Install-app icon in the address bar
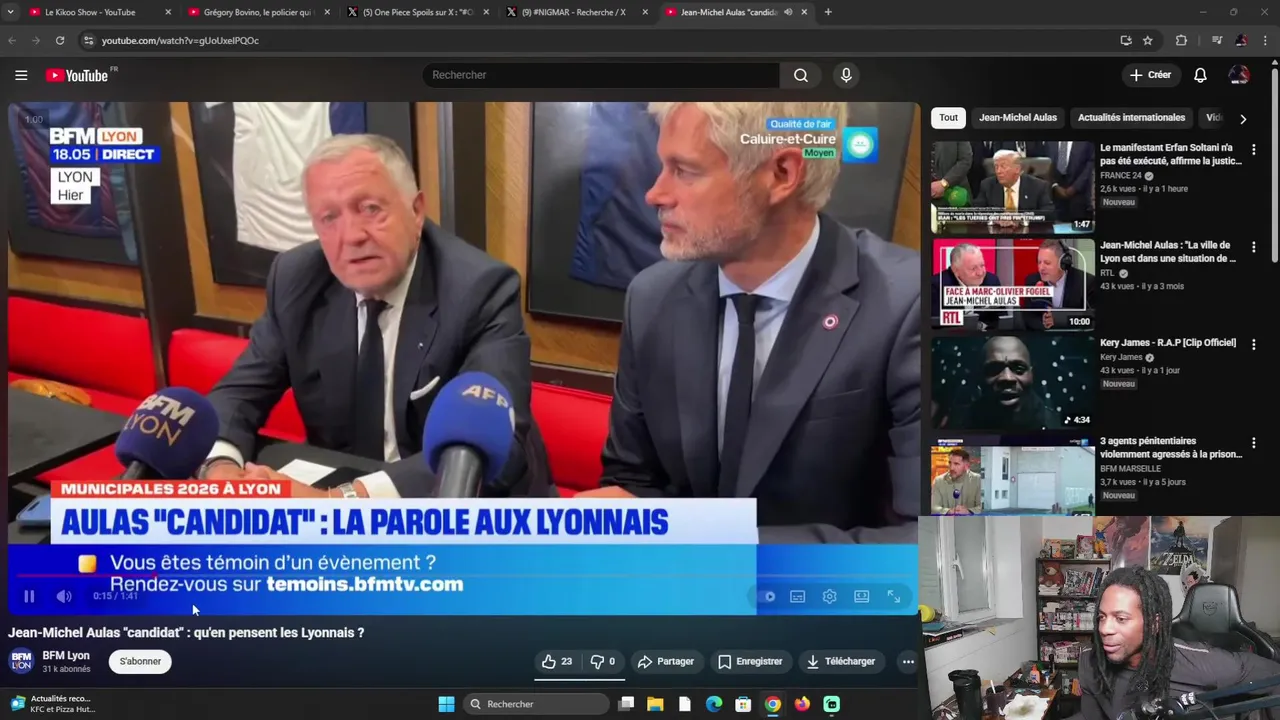This screenshot has height=720, width=1280. [1126, 40]
